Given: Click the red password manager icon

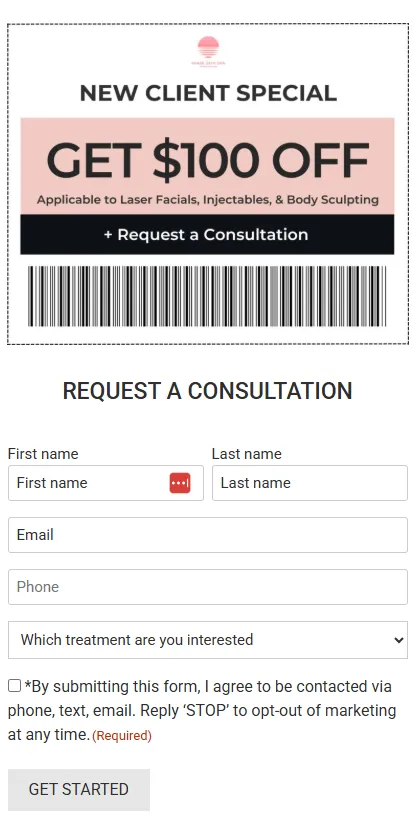Looking at the screenshot, I should (180, 483).
